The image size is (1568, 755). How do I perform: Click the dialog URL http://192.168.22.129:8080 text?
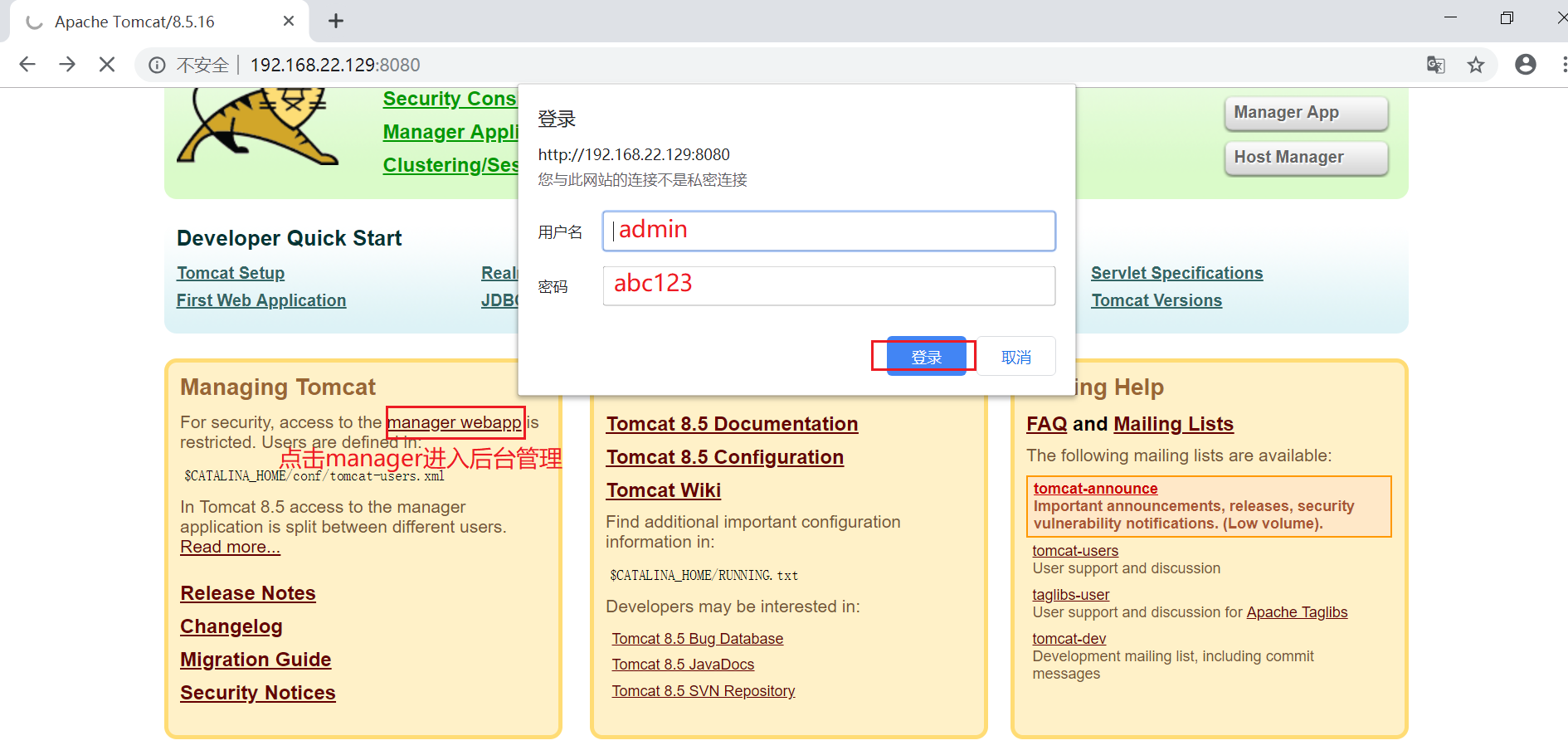pos(634,154)
